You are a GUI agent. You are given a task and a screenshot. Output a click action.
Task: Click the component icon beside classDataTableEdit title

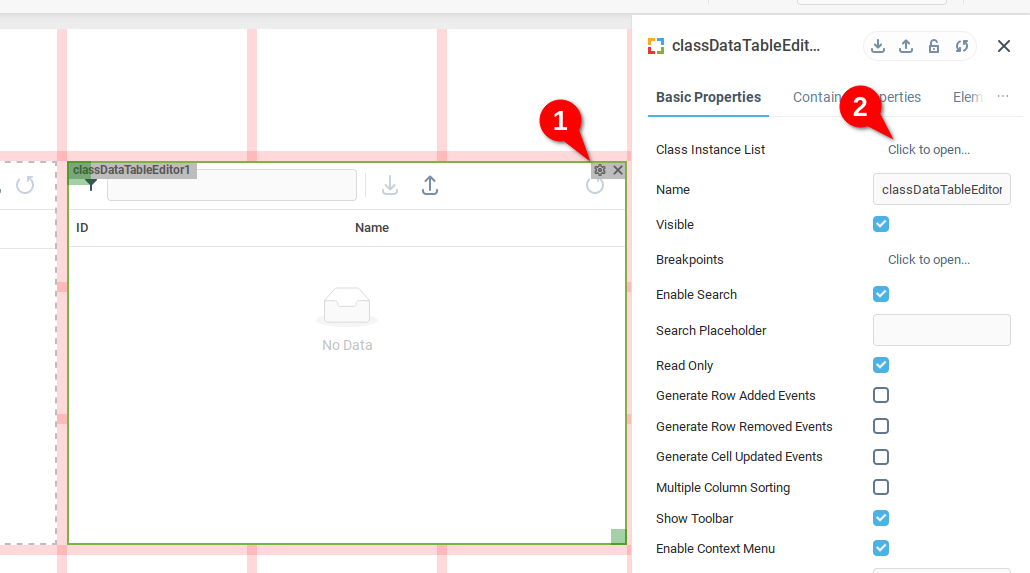pos(656,46)
